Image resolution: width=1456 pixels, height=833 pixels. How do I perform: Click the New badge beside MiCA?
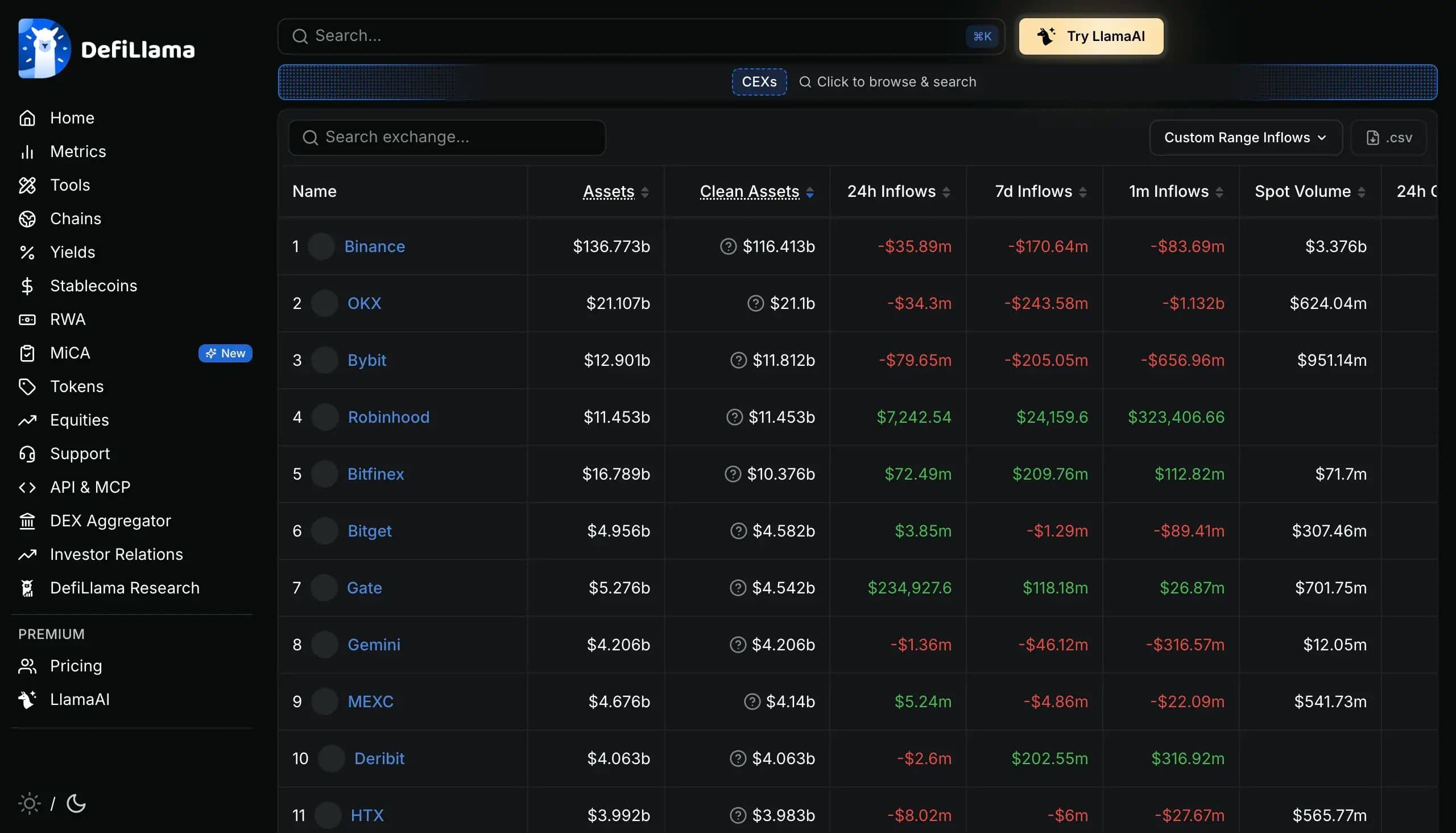[225, 353]
